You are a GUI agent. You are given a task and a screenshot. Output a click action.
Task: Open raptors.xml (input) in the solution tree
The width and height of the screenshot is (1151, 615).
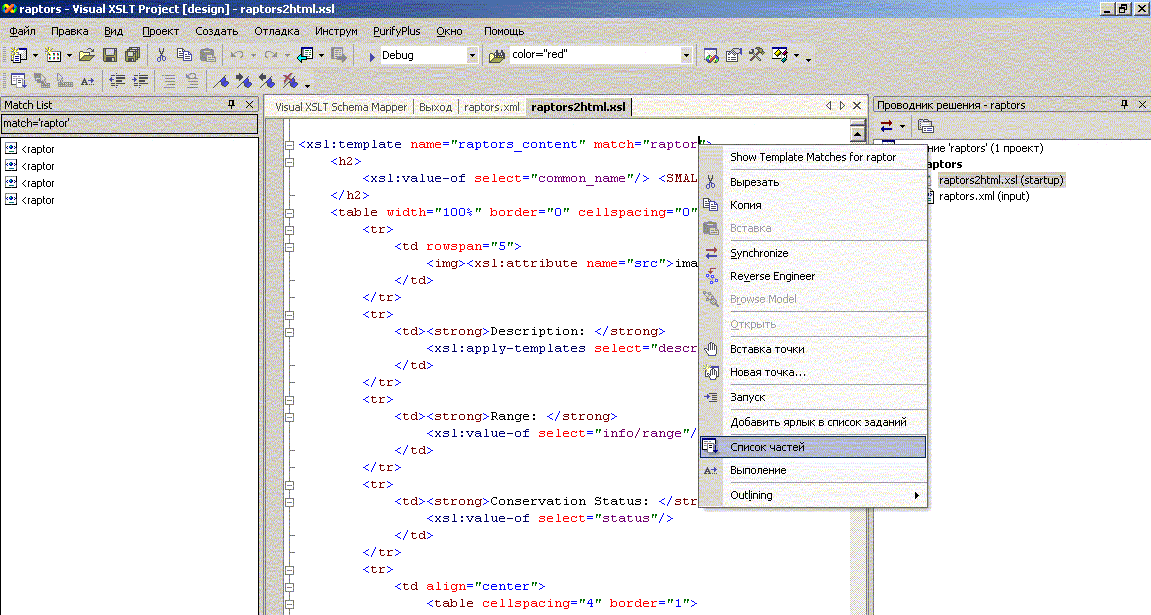point(983,196)
